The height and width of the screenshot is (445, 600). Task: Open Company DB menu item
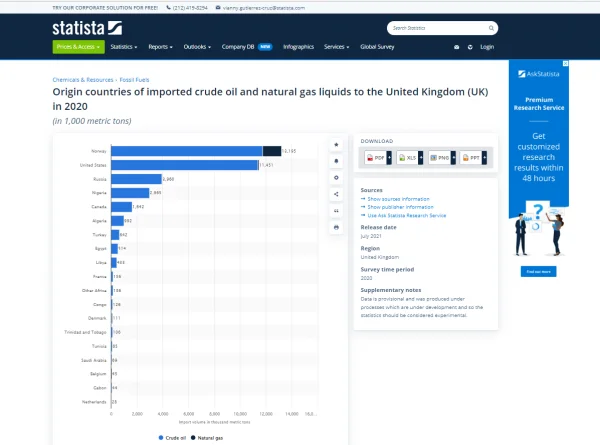[x=238, y=47]
